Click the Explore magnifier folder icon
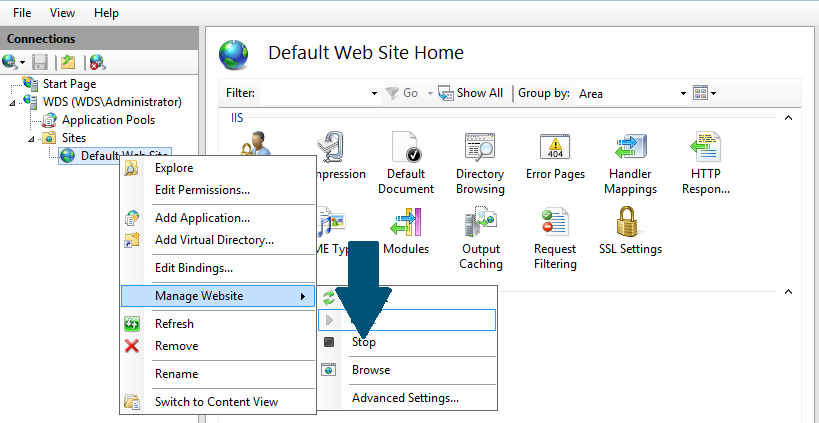 [132, 168]
